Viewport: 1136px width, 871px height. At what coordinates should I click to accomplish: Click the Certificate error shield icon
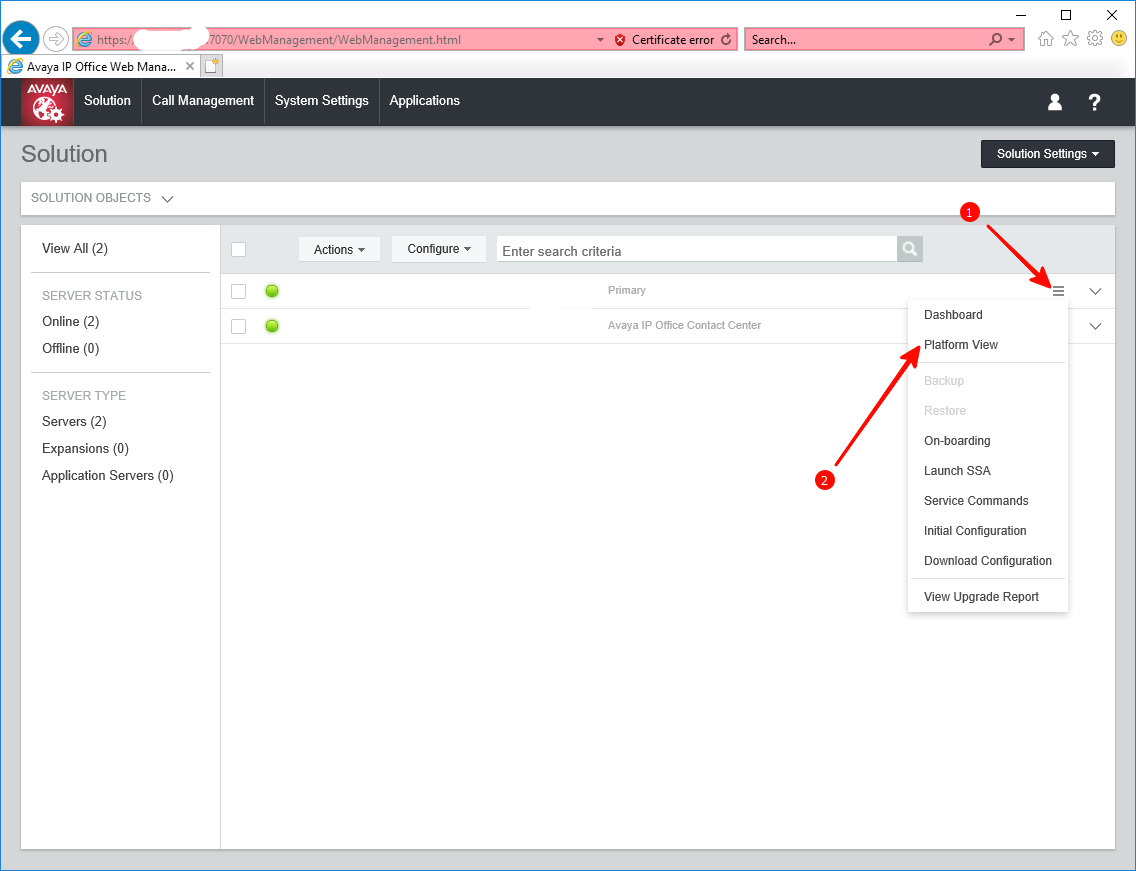click(x=619, y=40)
